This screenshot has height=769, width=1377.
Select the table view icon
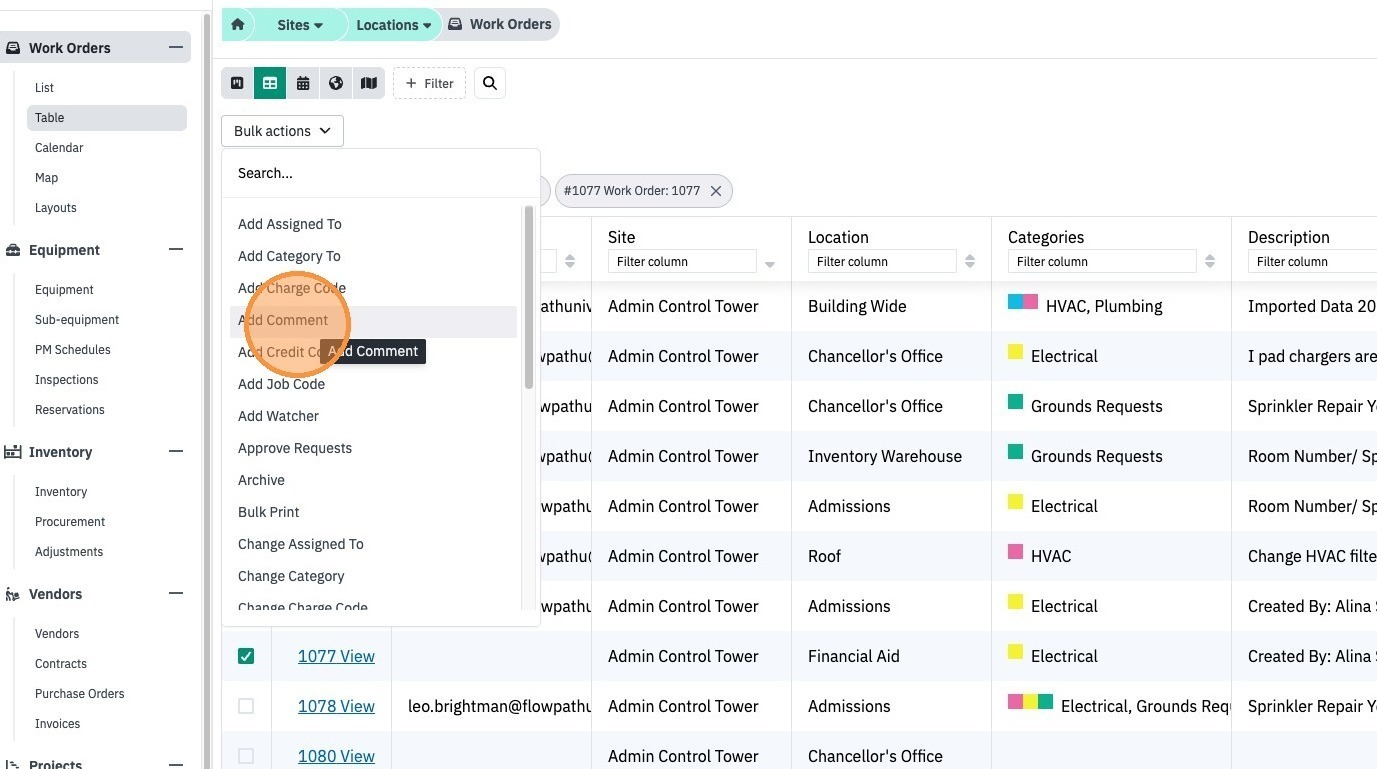[270, 83]
